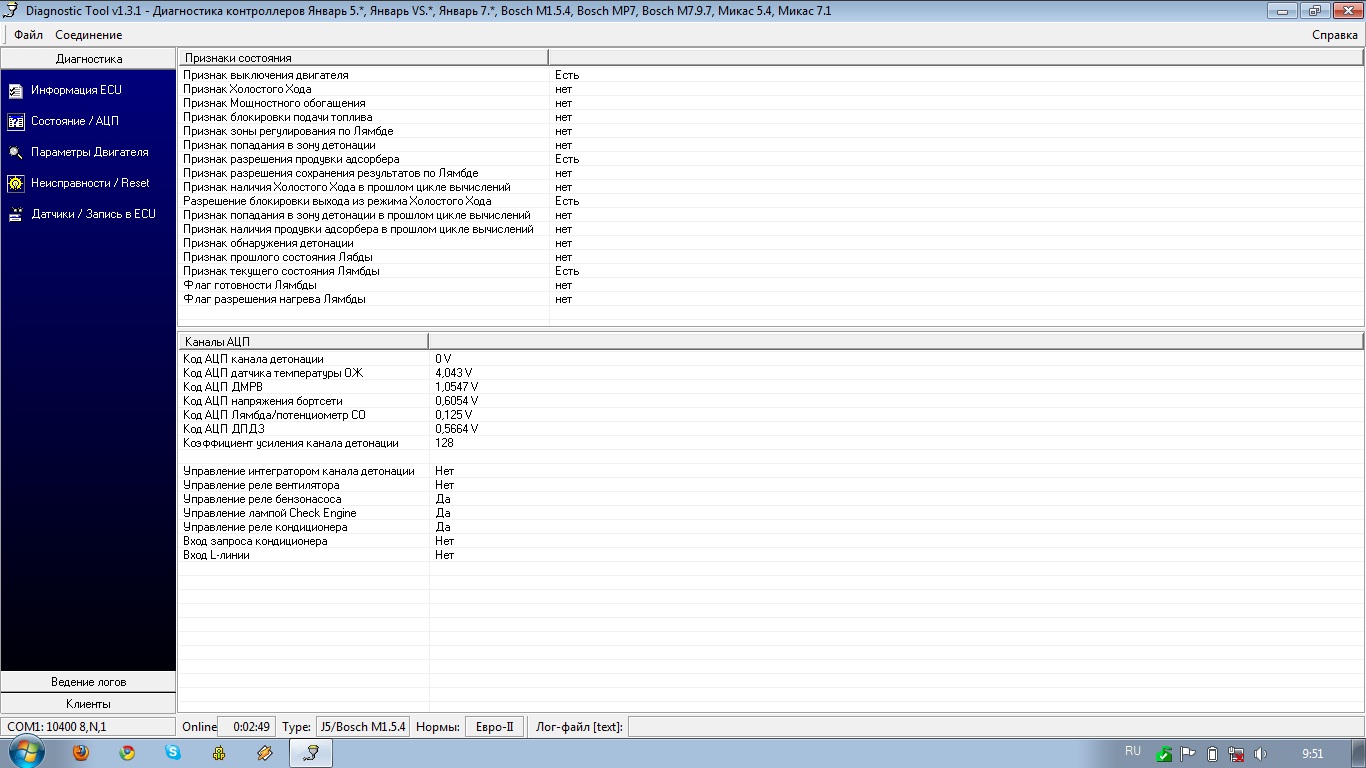Select row Признак обнаружения детонации

pyautogui.click(x=771, y=243)
